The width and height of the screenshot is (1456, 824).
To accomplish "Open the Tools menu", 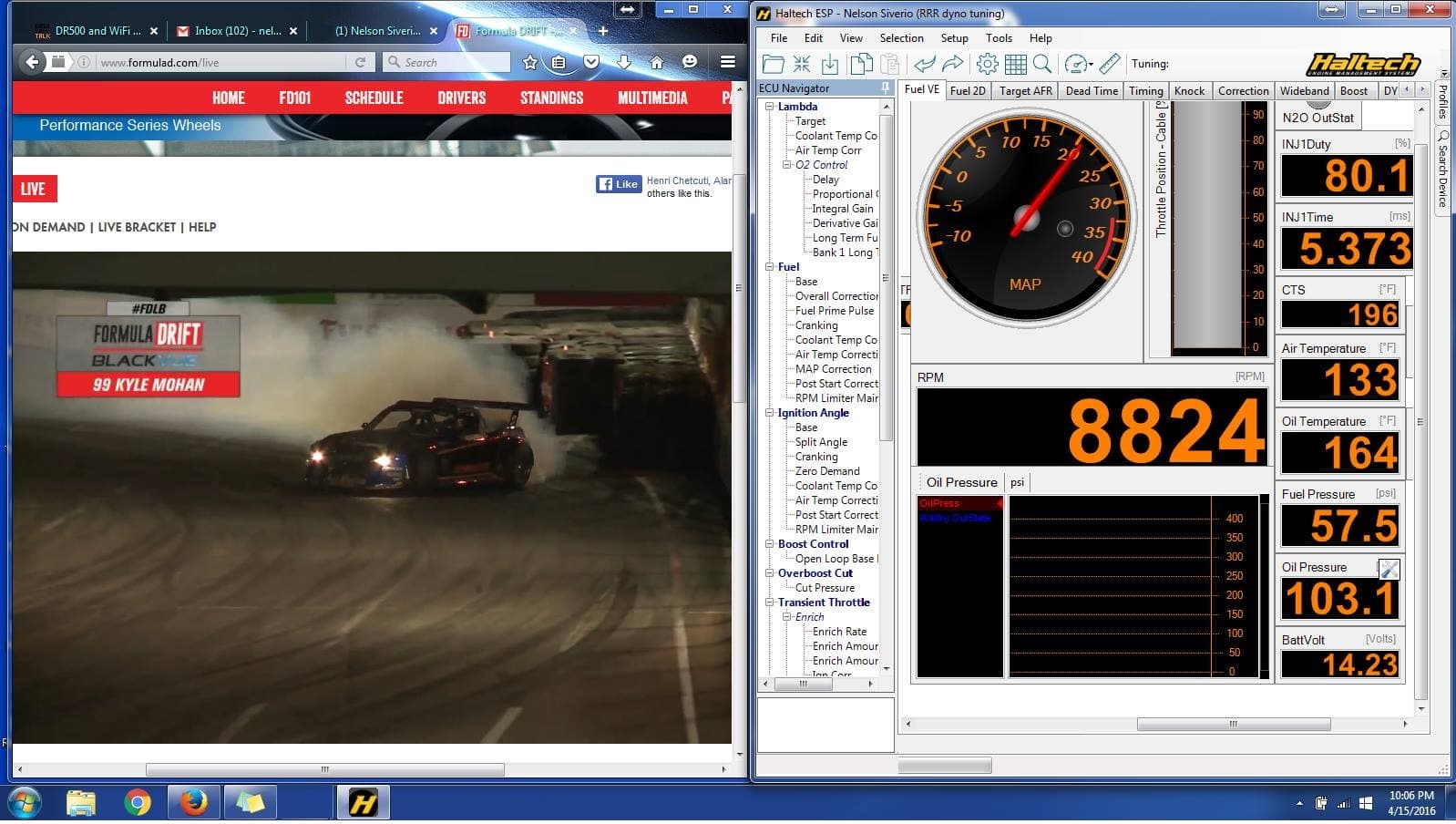I will 999,38.
